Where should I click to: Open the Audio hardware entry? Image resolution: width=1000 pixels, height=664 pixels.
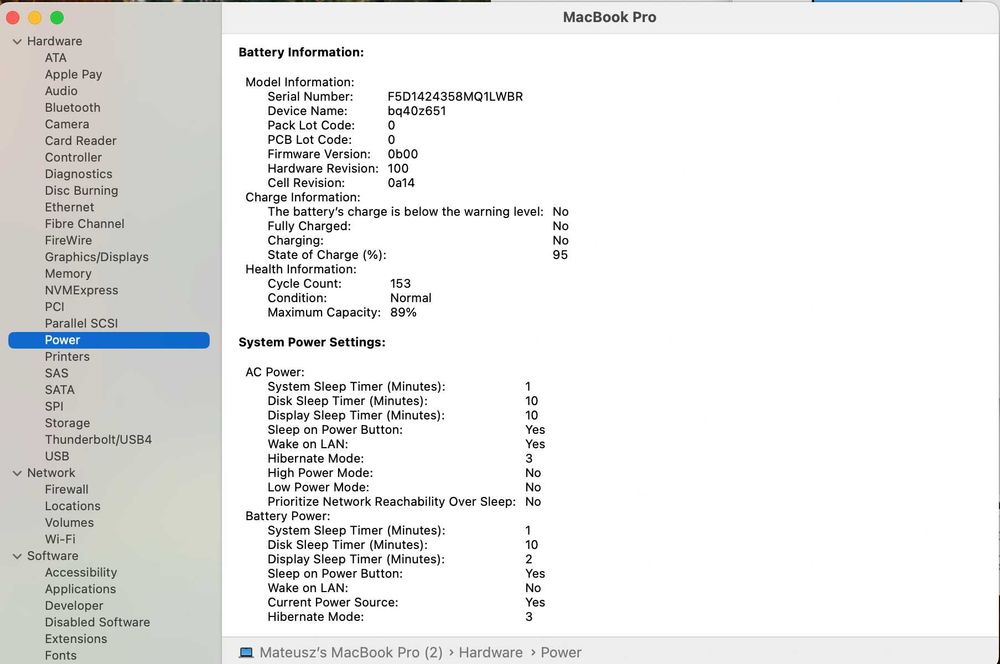[61, 91]
